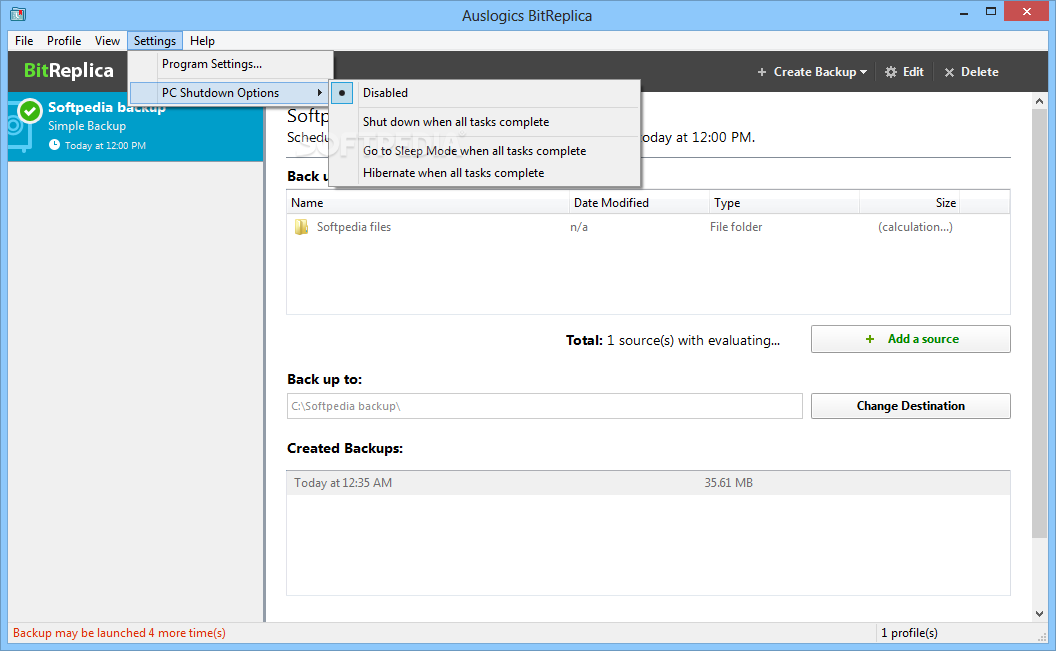1056x651 pixels.
Task: Click the plus icon next to Create Backup
Action: click(762, 72)
